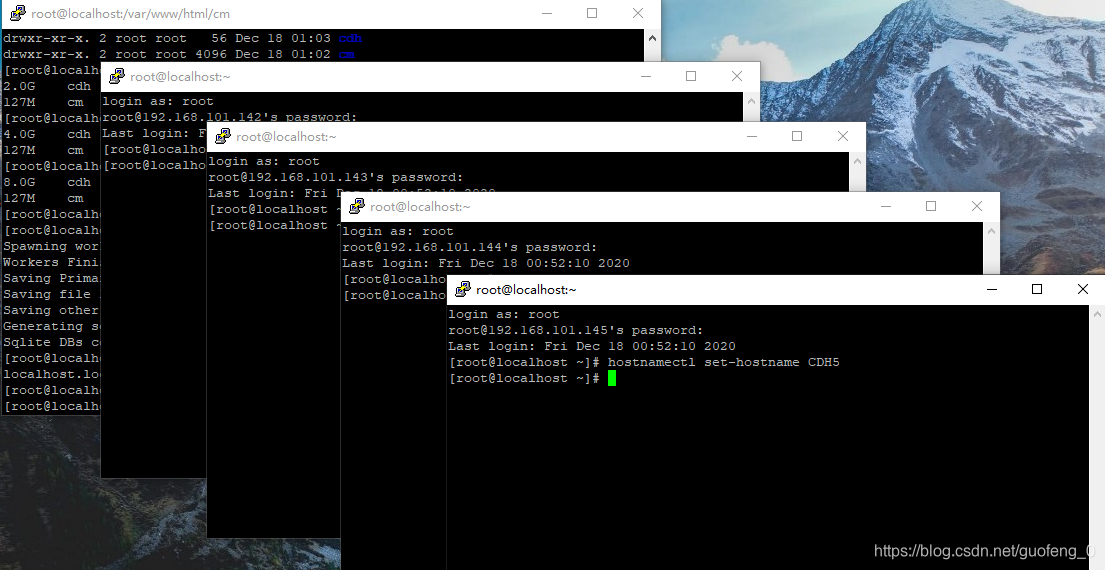
Task: Minimize the 192.168.101.143 terminal window
Action: (x=752, y=136)
